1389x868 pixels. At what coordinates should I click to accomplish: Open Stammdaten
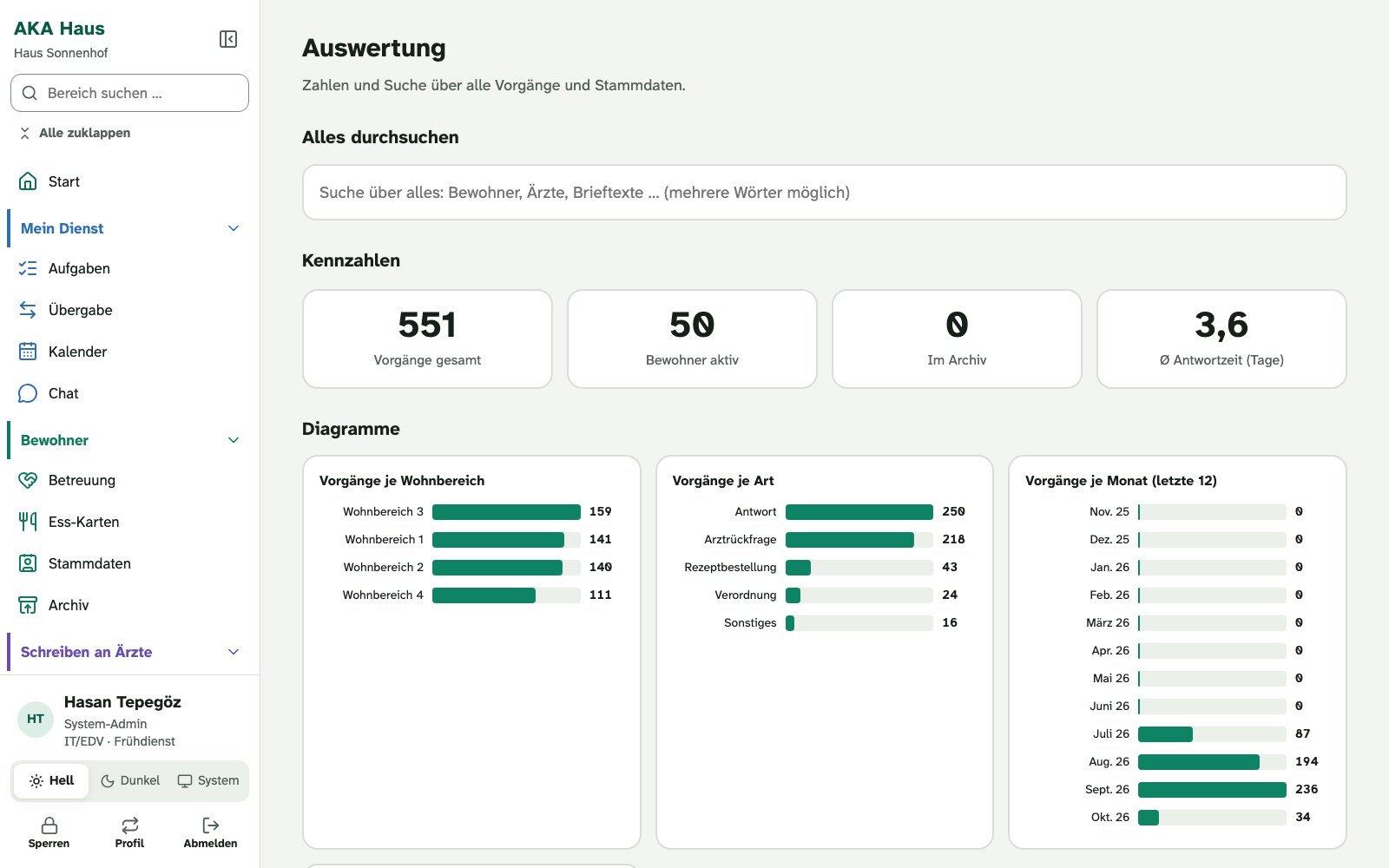129,563
